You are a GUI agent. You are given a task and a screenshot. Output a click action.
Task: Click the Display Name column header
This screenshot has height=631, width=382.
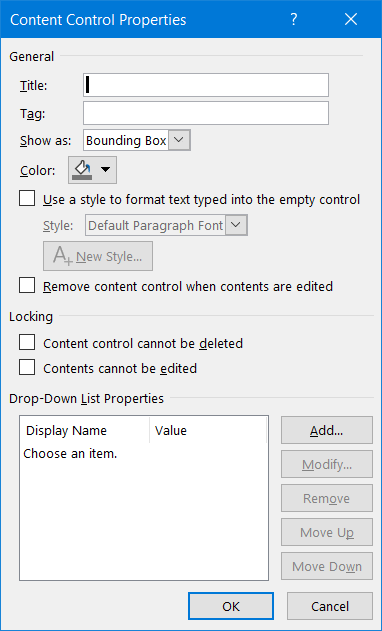85,431
